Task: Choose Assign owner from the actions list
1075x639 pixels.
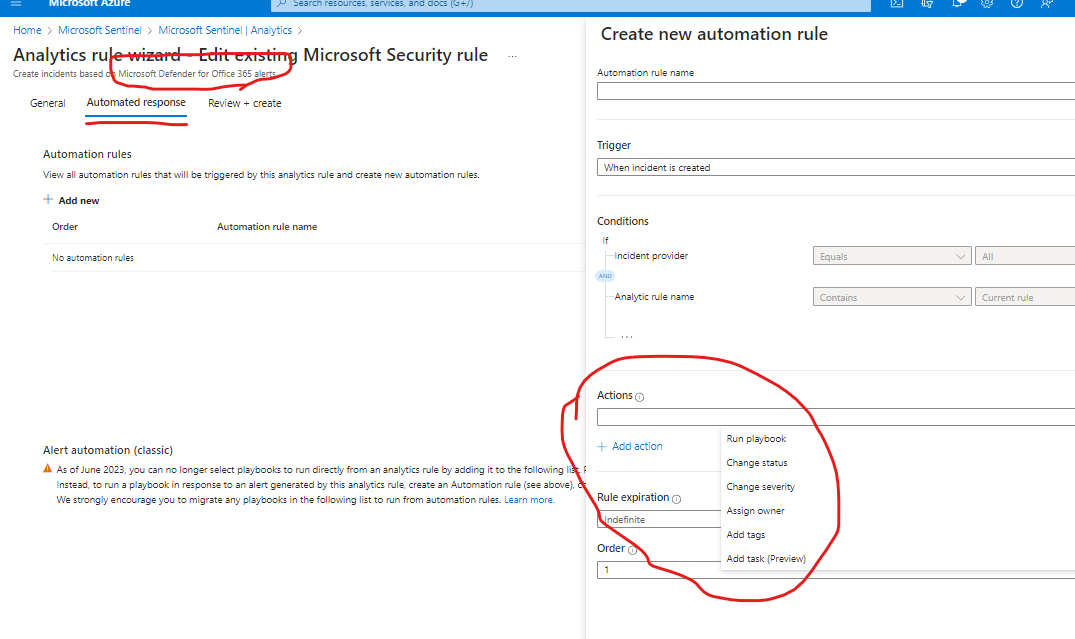Action: tap(756, 511)
